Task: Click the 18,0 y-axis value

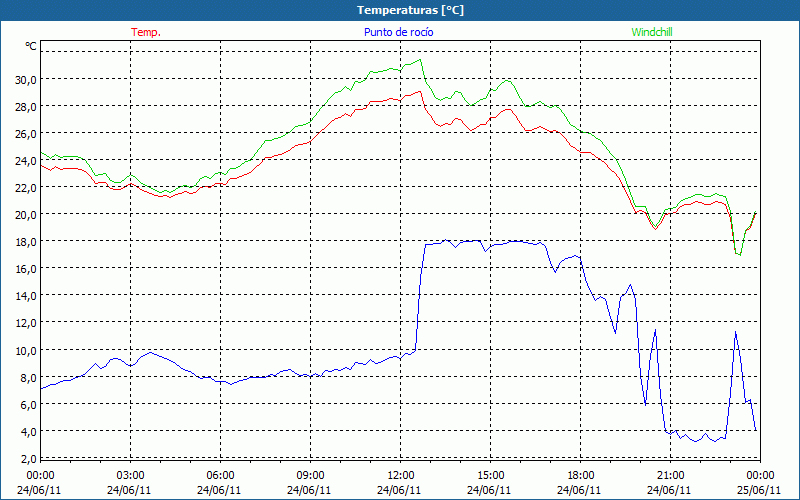Action: (x=27, y=242)
